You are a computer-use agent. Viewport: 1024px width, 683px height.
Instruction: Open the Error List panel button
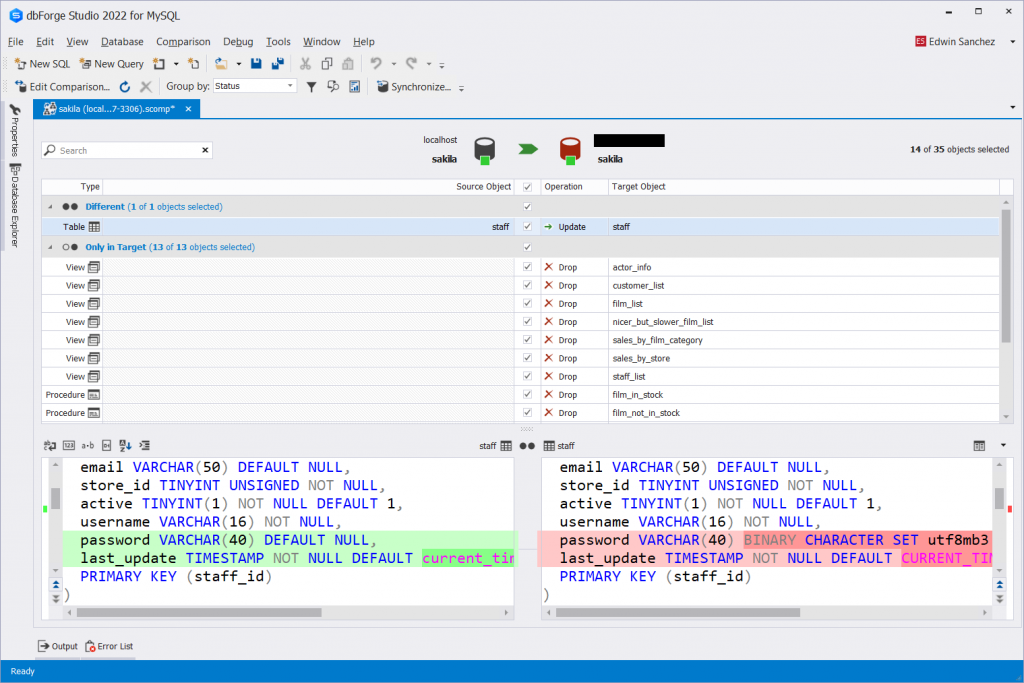[109, 646]
